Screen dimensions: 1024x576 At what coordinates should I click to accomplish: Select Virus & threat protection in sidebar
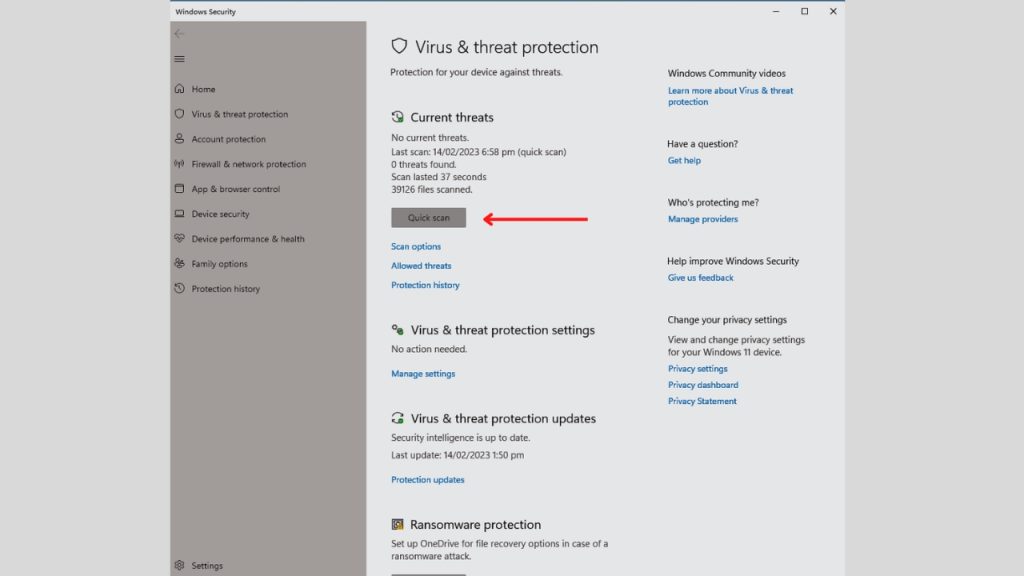click(x=240, y=114)
